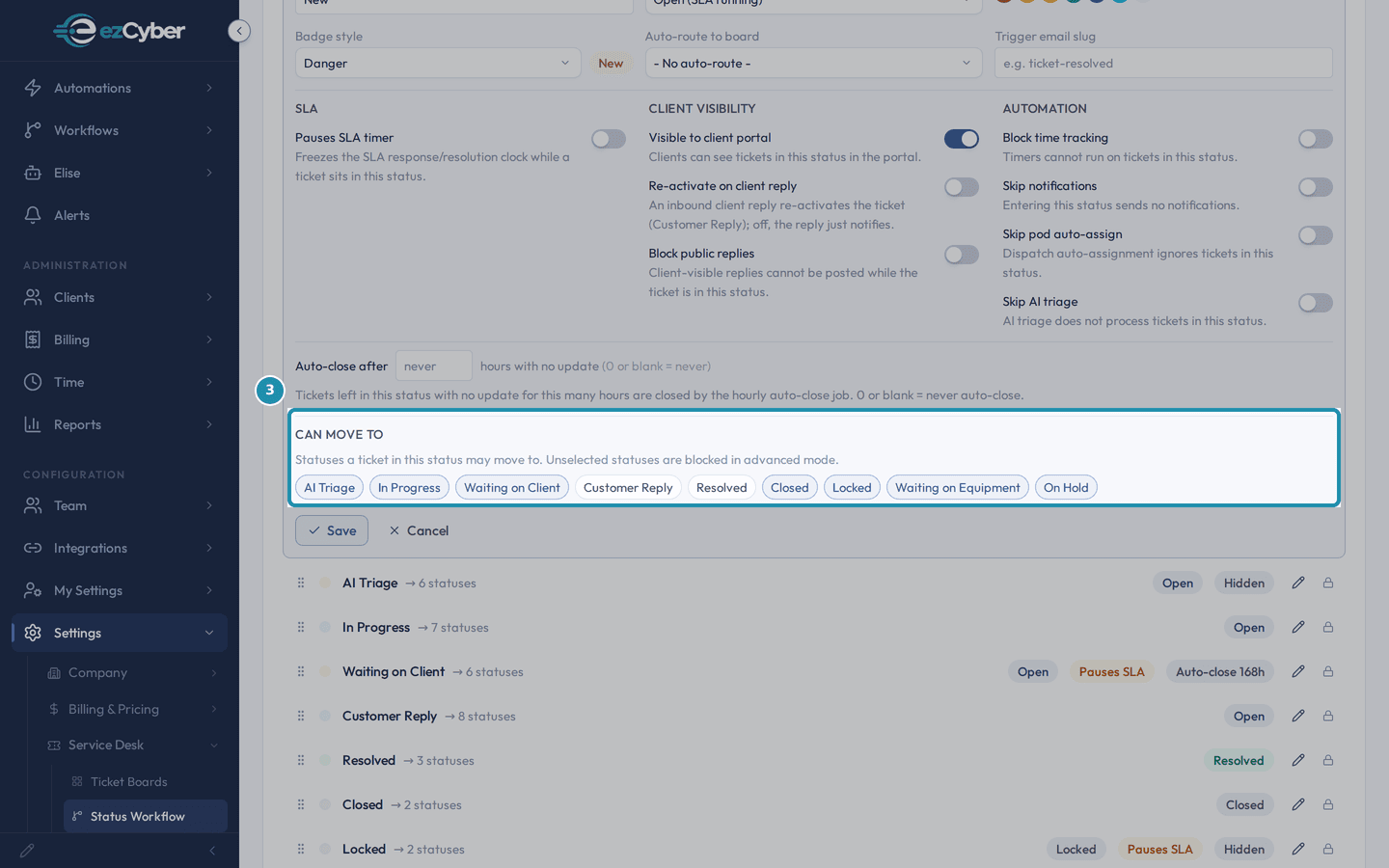Click the Trigger email slug field
Image resolution: width=1389 pixels, height=868 pixels.
(1163, 63)
